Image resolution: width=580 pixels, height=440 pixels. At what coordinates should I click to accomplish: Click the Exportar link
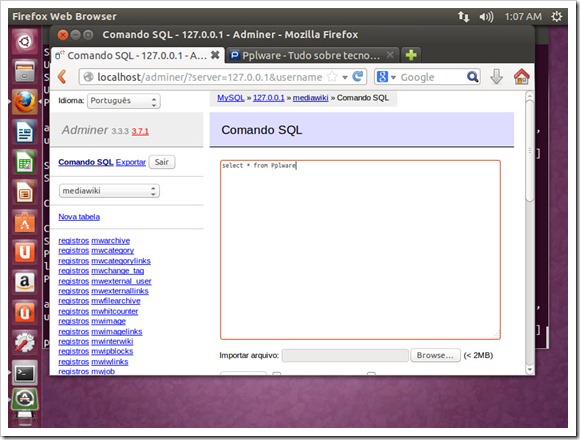[x=131, y=162]
